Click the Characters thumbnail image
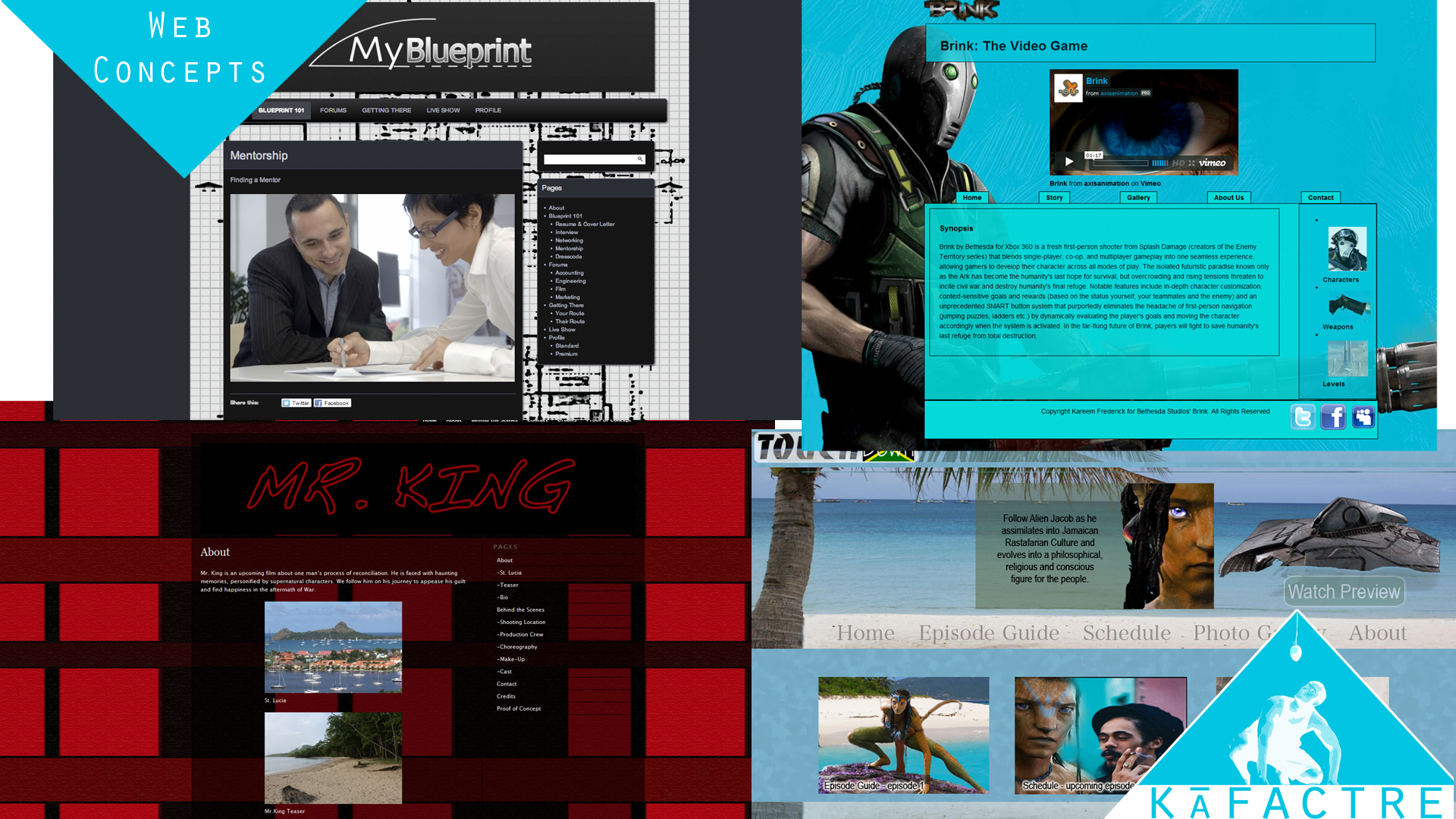 [x=1347, y=249]
